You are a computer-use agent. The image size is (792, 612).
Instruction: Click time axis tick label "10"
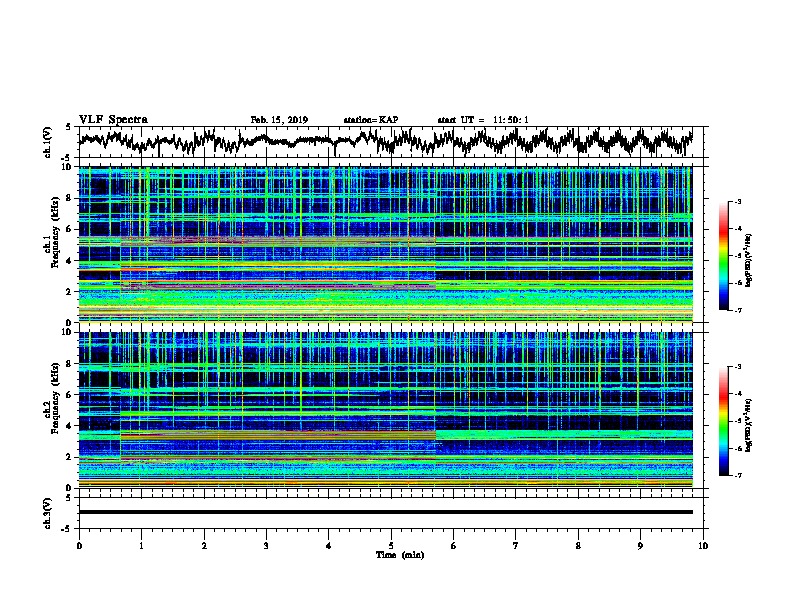[x=703, y=546]
